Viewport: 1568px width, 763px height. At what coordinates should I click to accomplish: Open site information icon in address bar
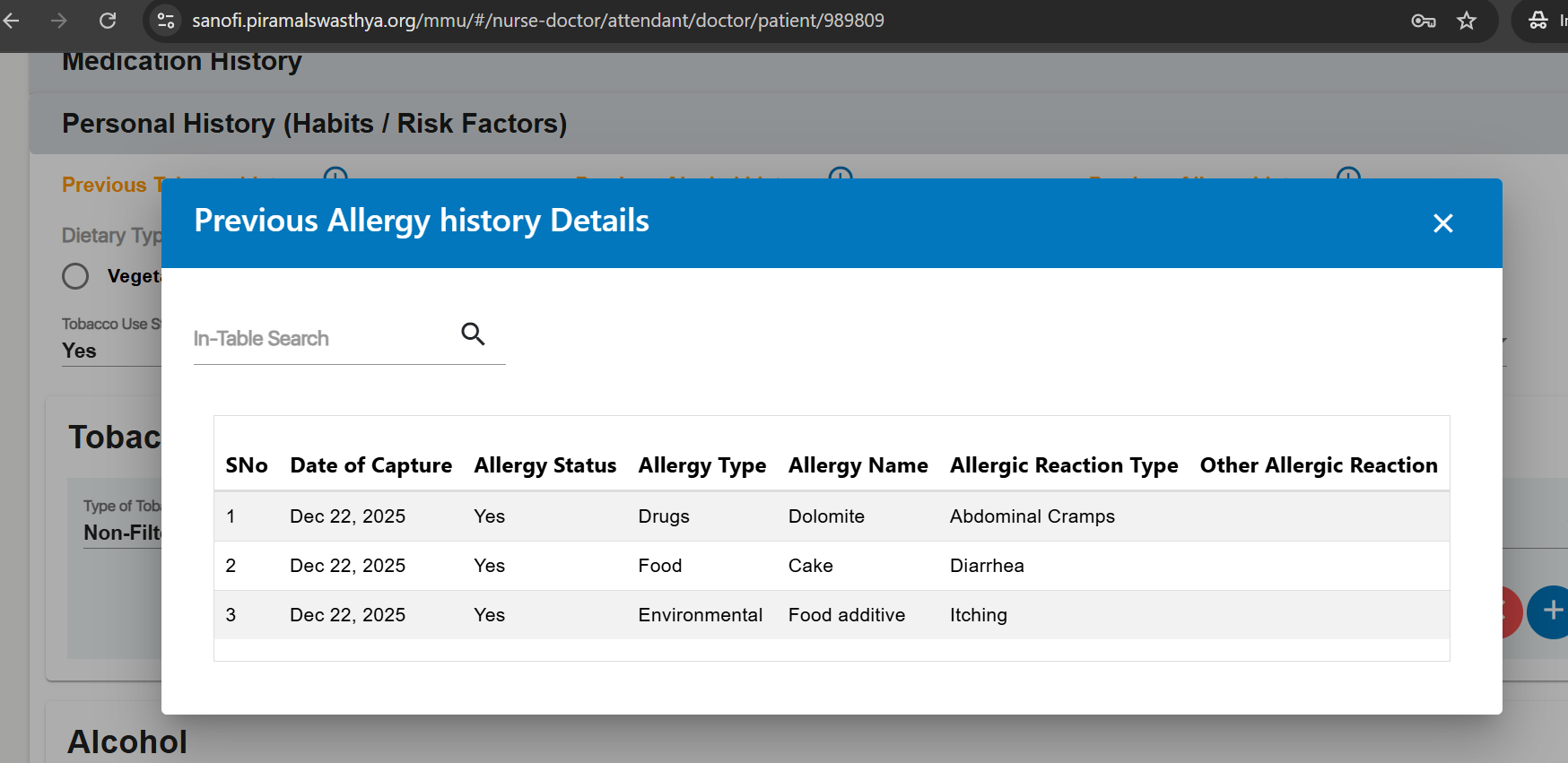point(166,21)
